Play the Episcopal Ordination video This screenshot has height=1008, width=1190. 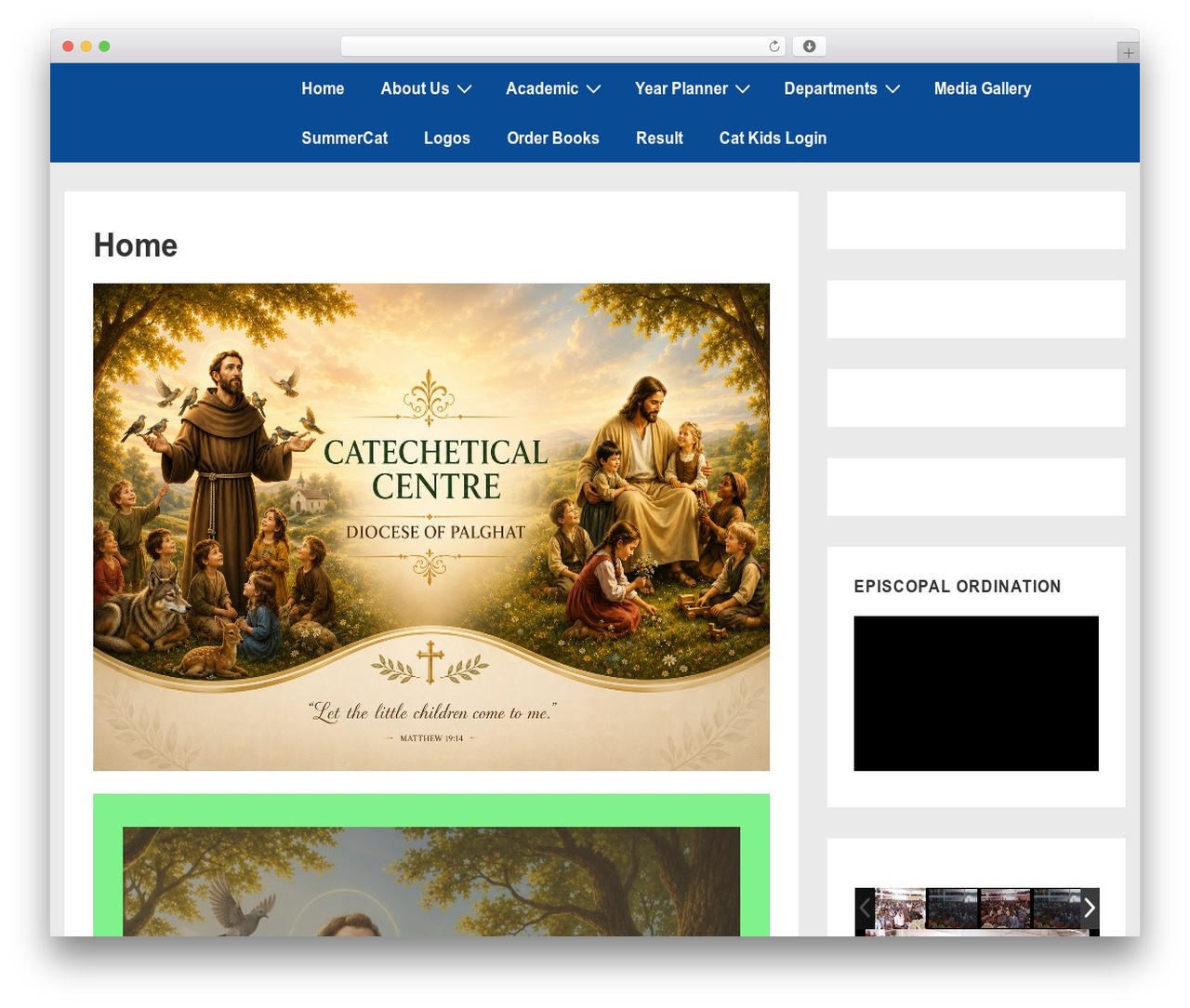click(x=976, y=694)
